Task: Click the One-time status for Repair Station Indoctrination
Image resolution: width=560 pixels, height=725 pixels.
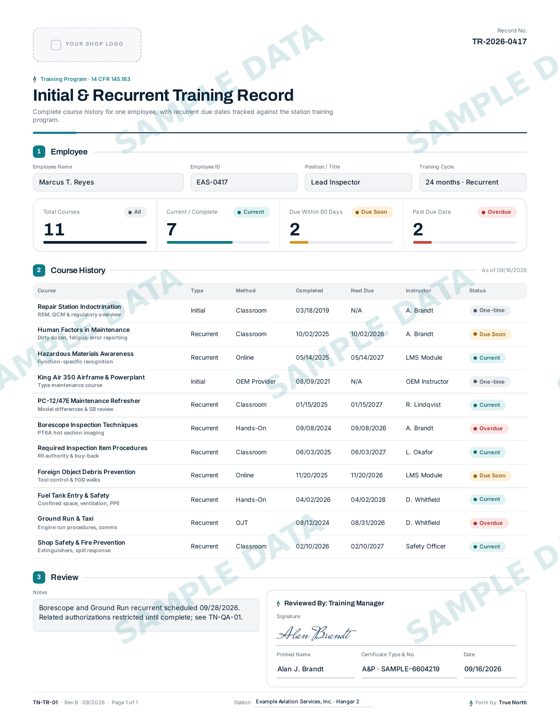Action: [489, 310]
